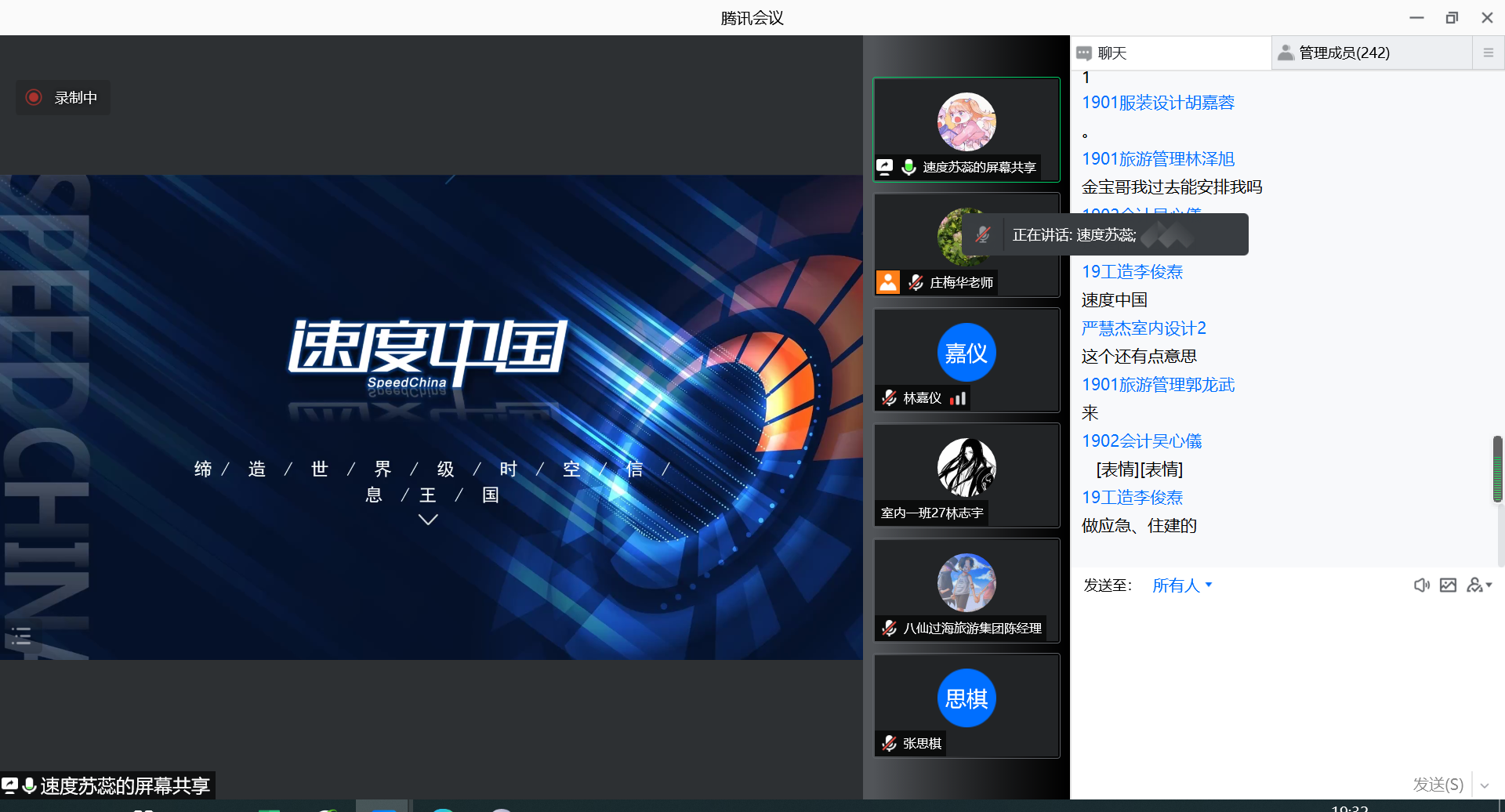Click sender name 1901旅游管理郭龙武
Screen dimensions: 1505x812
pyautogui.click(x=1158, y=385)
